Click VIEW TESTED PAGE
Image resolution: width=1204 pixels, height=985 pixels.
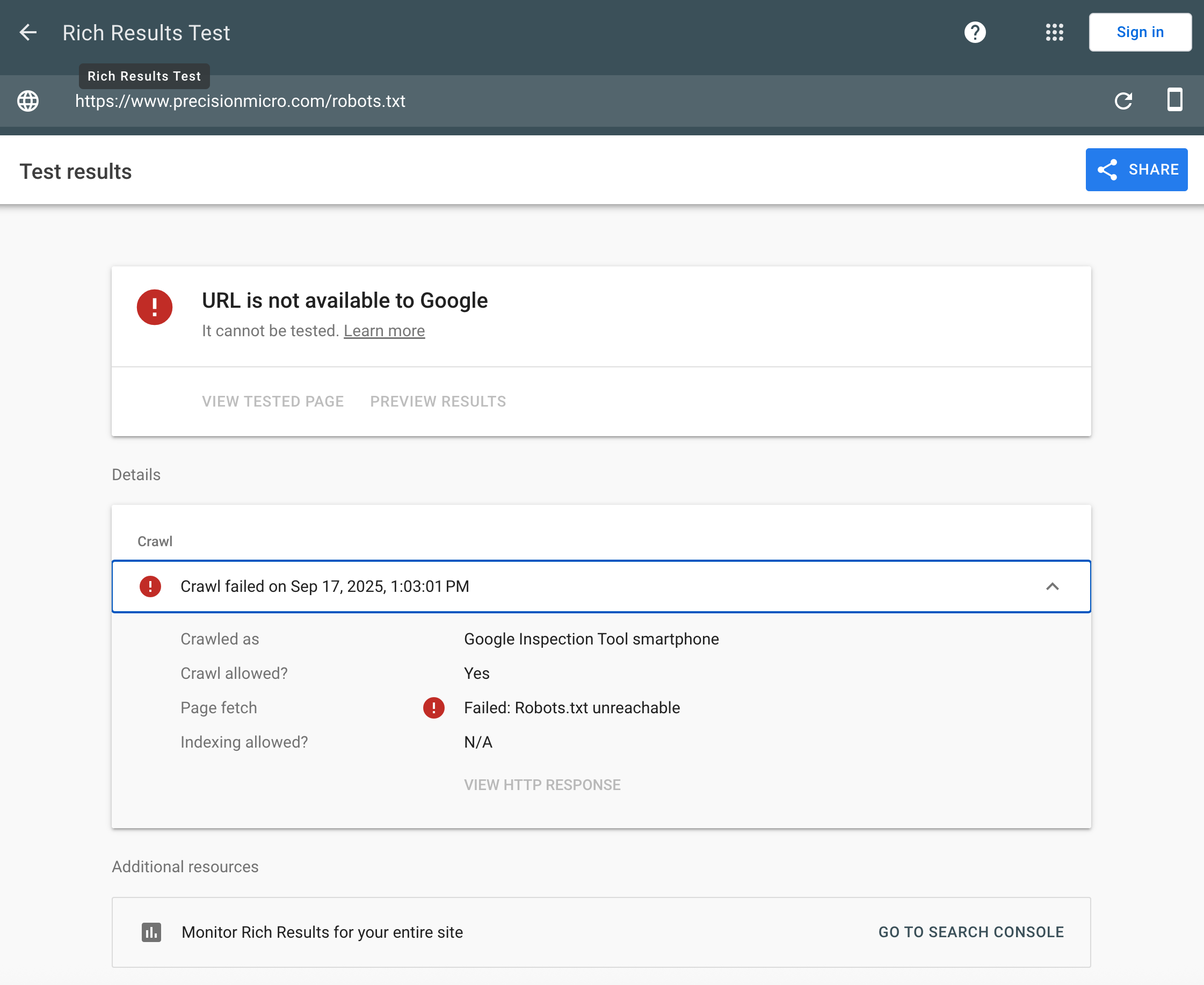[x=273, y=401]
